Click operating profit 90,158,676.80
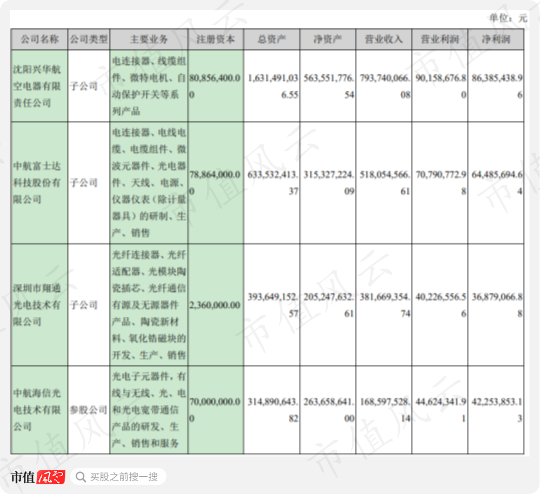Screen dimensions: 540x494 point(441,86)
